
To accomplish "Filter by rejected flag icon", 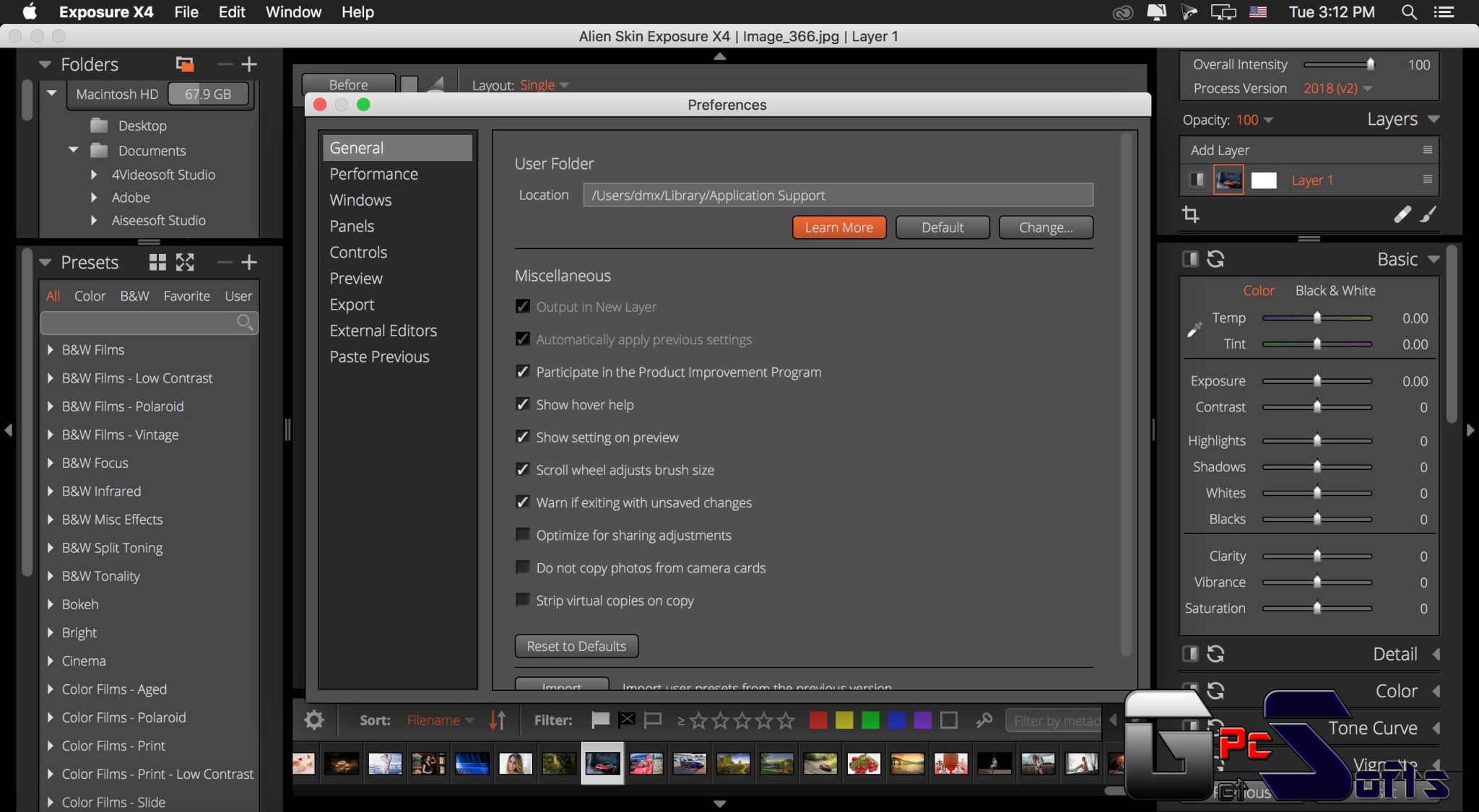I will point(627,720).
